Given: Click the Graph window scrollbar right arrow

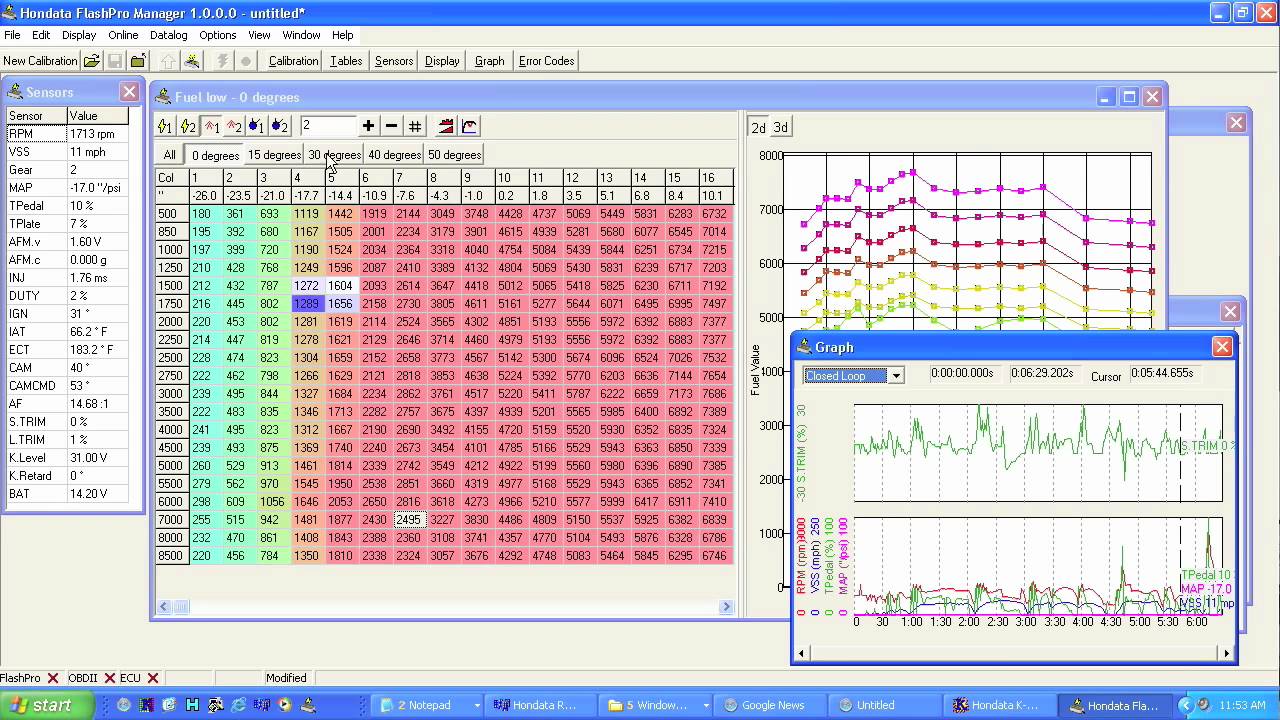Looking at the screenshot, I should (x=1226, y=653).
